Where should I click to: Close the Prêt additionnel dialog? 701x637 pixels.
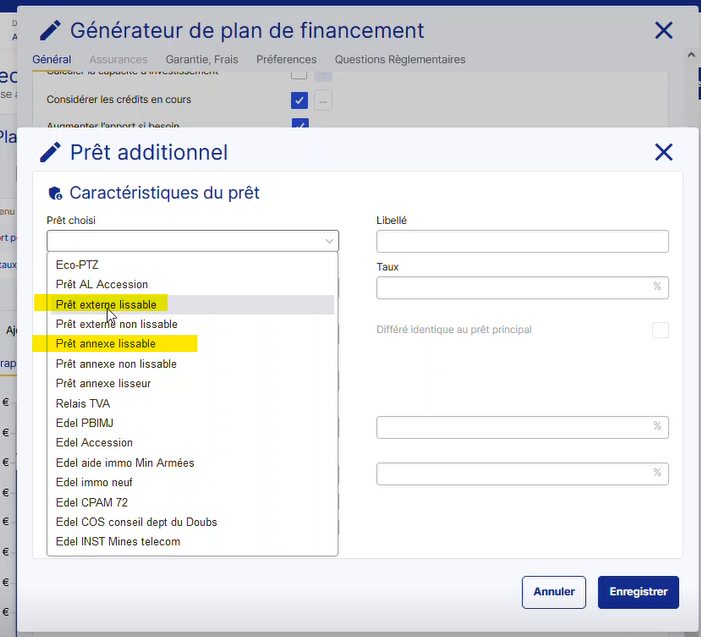663,152
